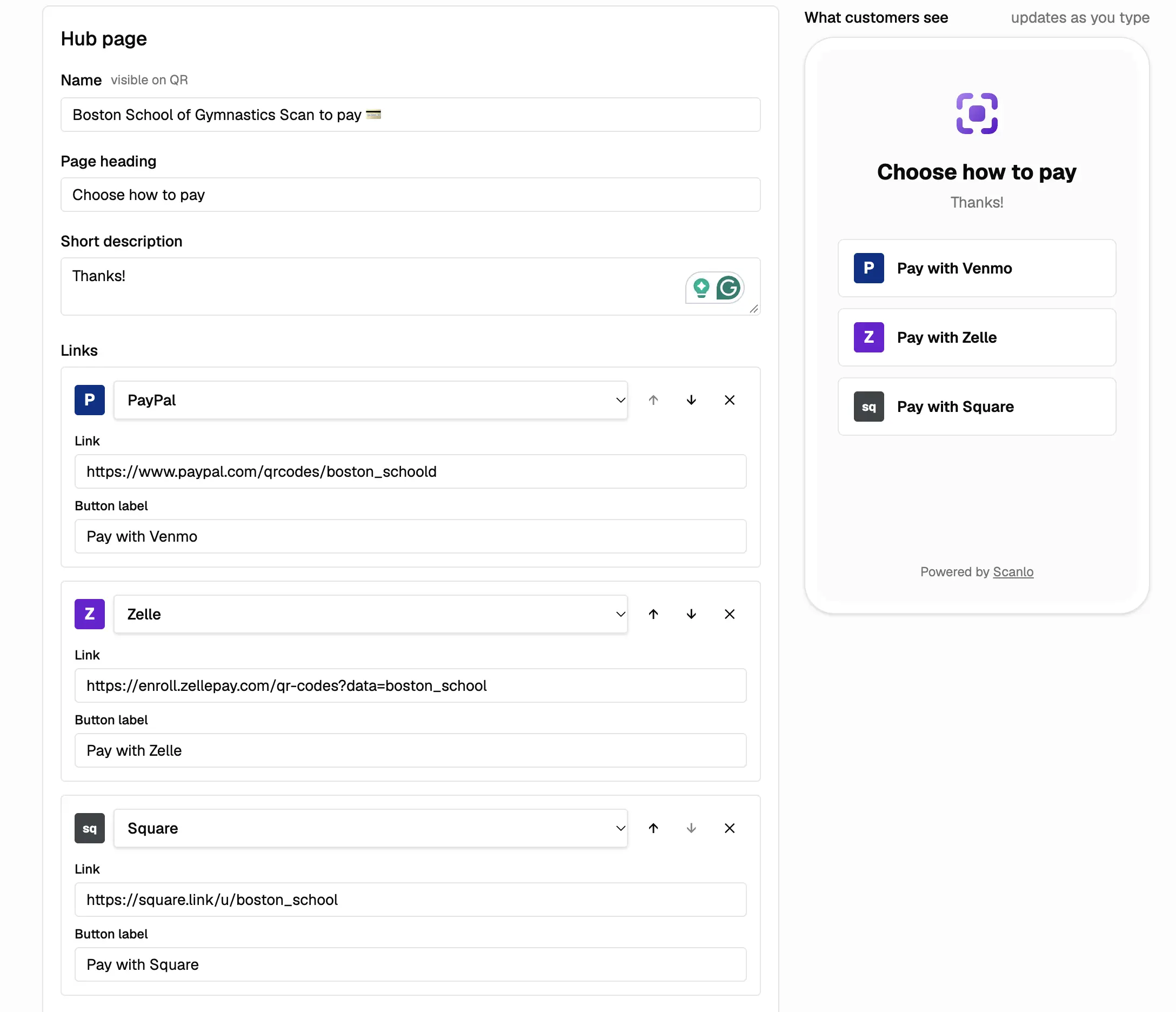Open the Square provider dropdown
Image resolution: width=1176 pixels, height=1012 pixels.
coord(371,828)
